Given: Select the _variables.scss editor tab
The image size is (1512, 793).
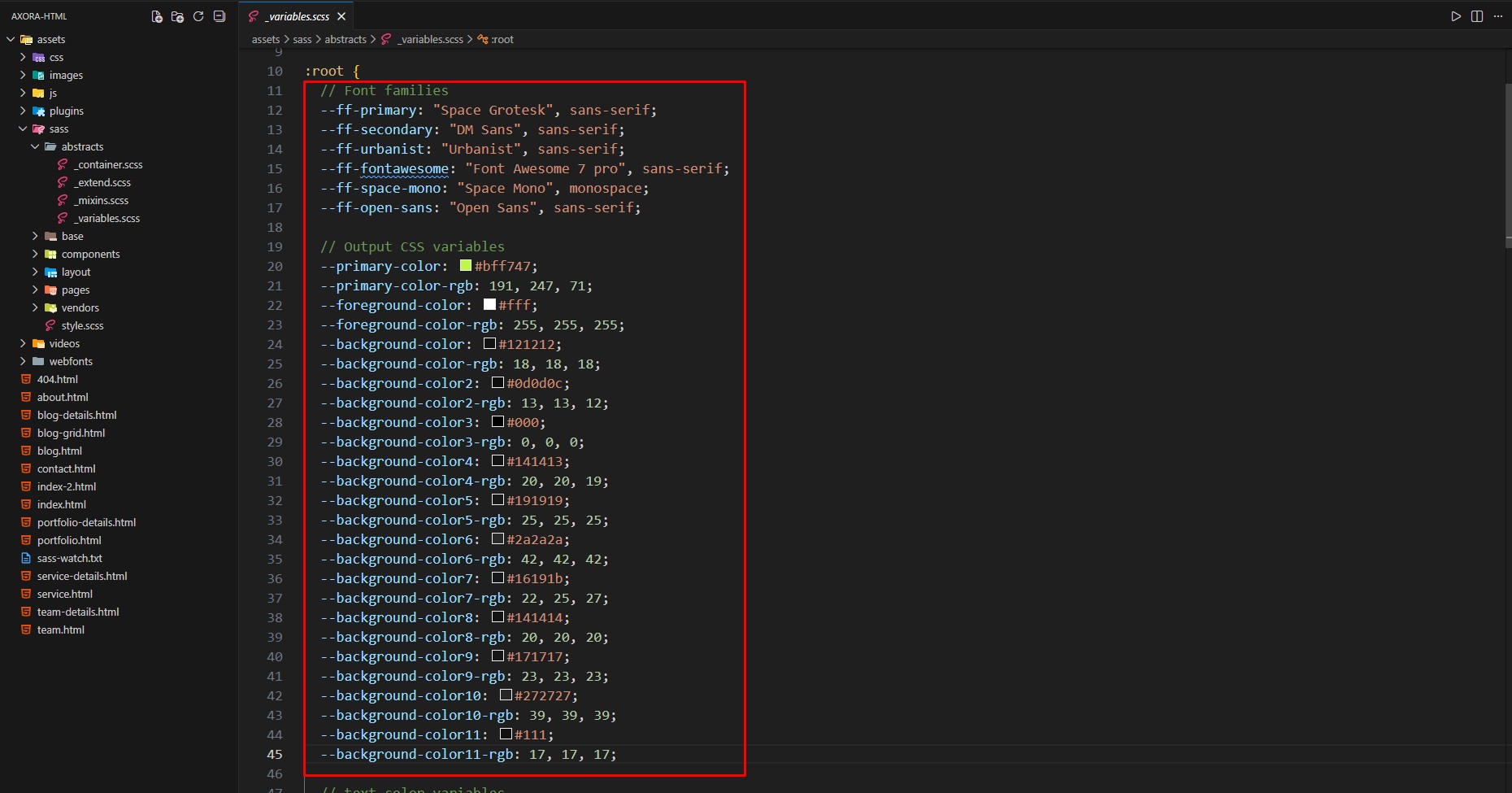Looking at the screenshot, I should tap(298, 16).
